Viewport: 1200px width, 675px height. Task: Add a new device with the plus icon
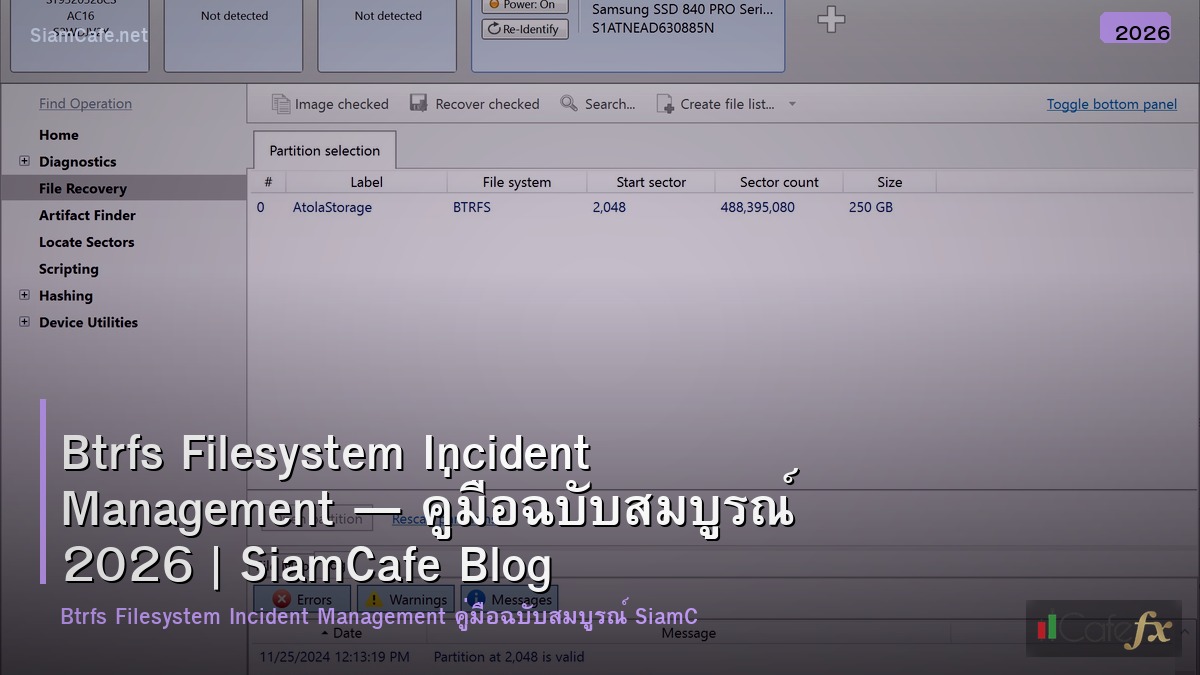[831, 19]
